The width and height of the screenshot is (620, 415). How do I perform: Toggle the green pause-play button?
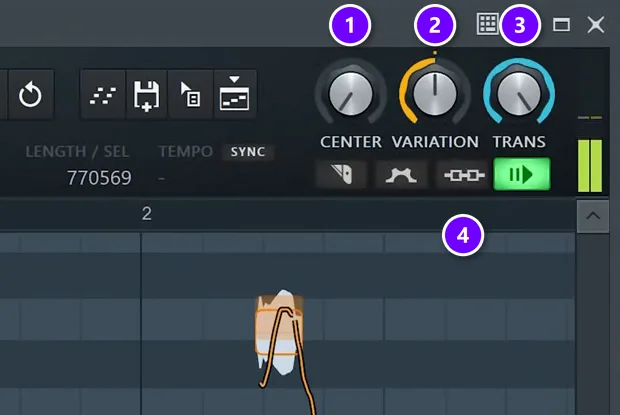coord(522,174)
